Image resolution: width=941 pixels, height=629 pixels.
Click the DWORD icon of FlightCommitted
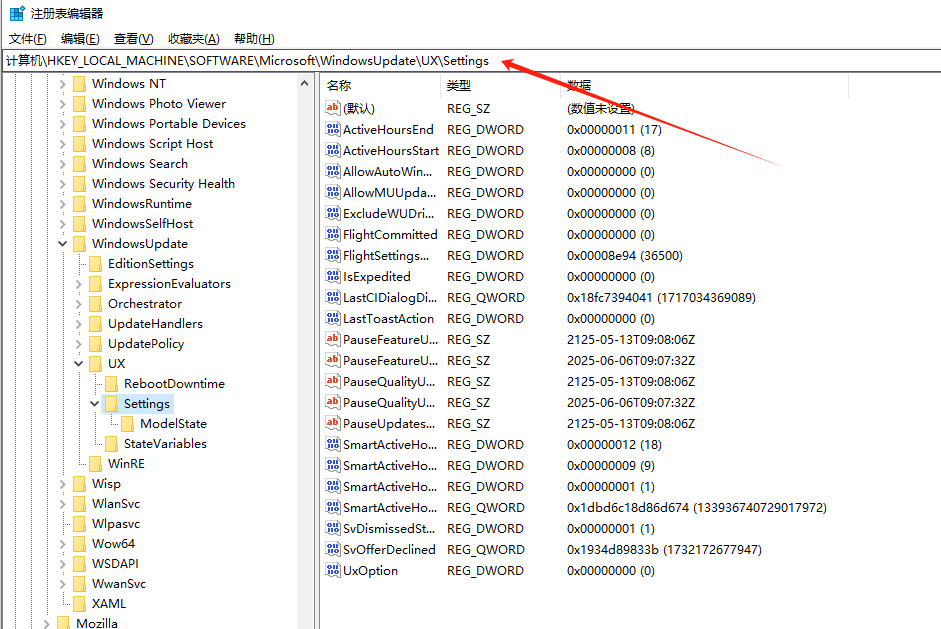332,234
